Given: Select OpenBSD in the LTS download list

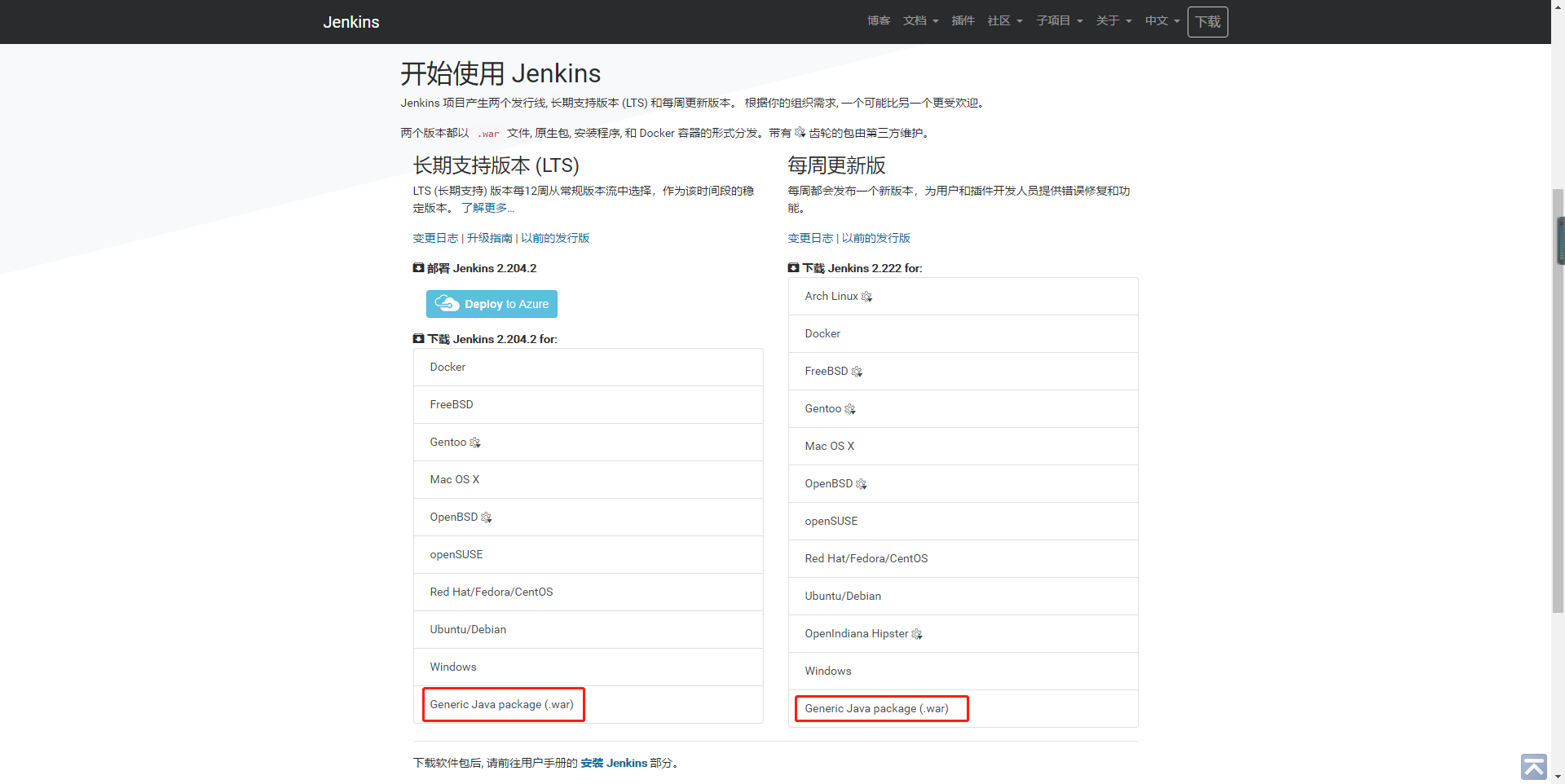Looking at the screenshot, I should pos(588,518).
